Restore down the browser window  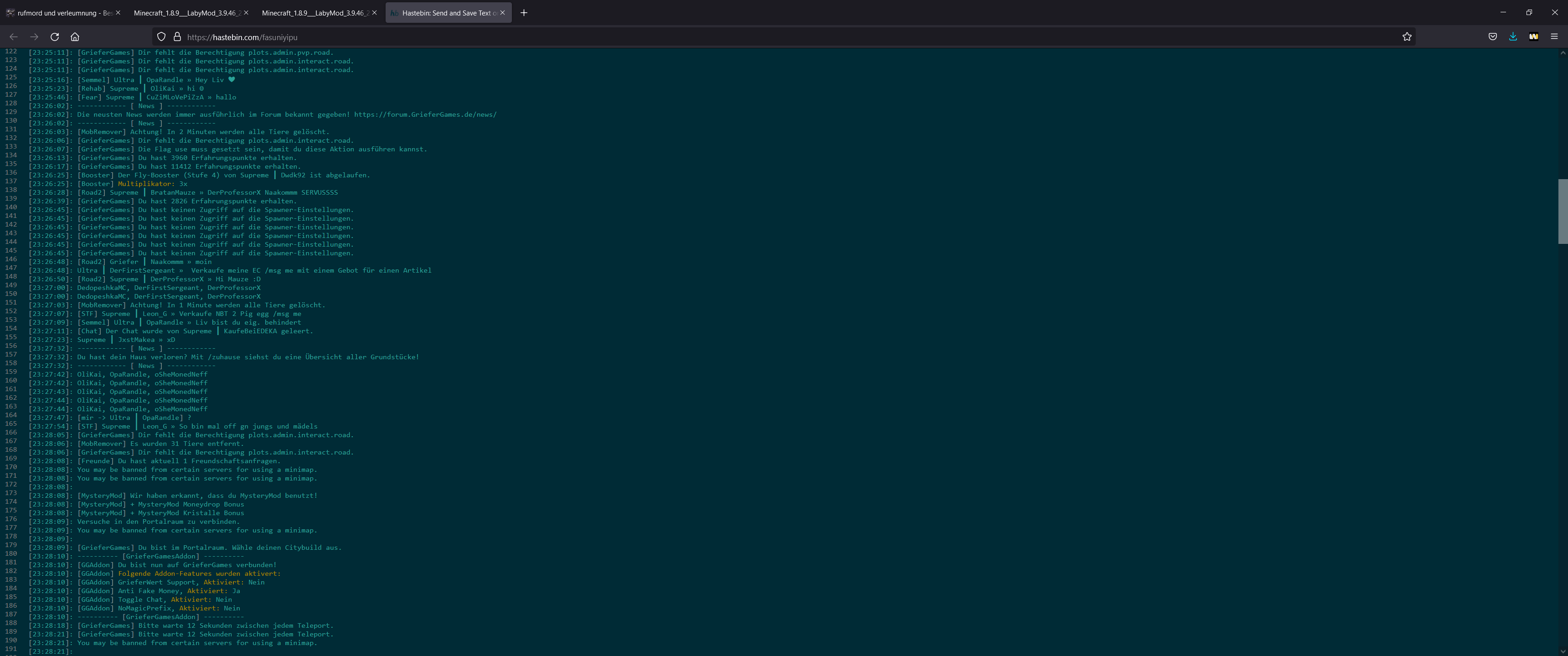coord(1529,12)
